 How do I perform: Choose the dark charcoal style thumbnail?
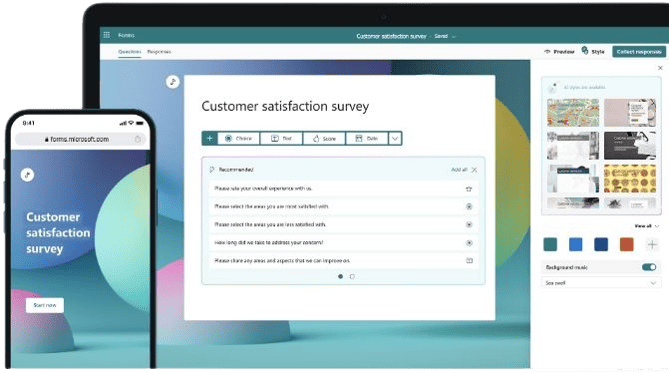(x=630, y=146)
